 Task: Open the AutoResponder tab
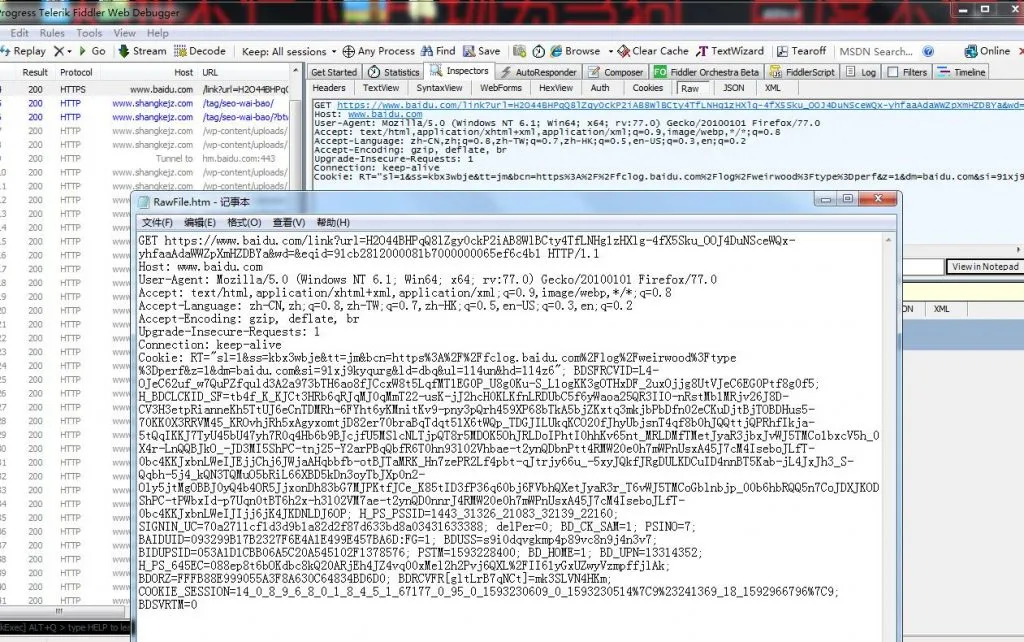tap(539, 72)
